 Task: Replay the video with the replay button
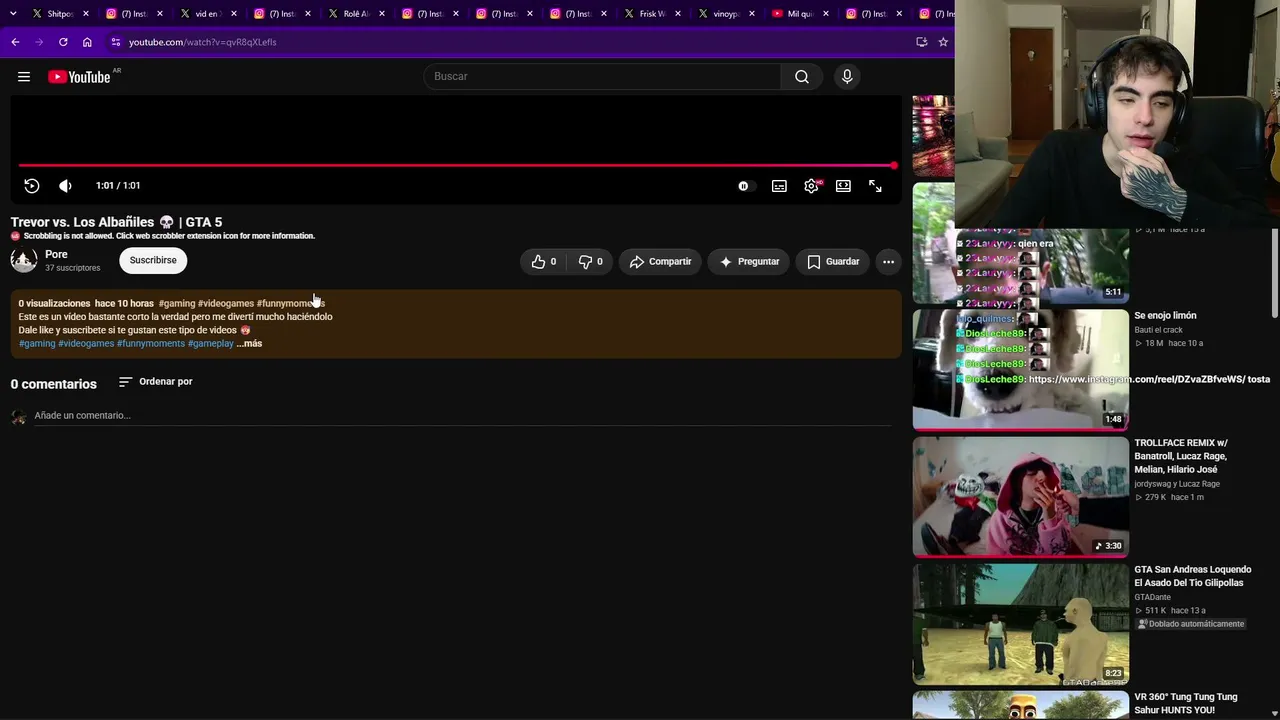(32, 186)
